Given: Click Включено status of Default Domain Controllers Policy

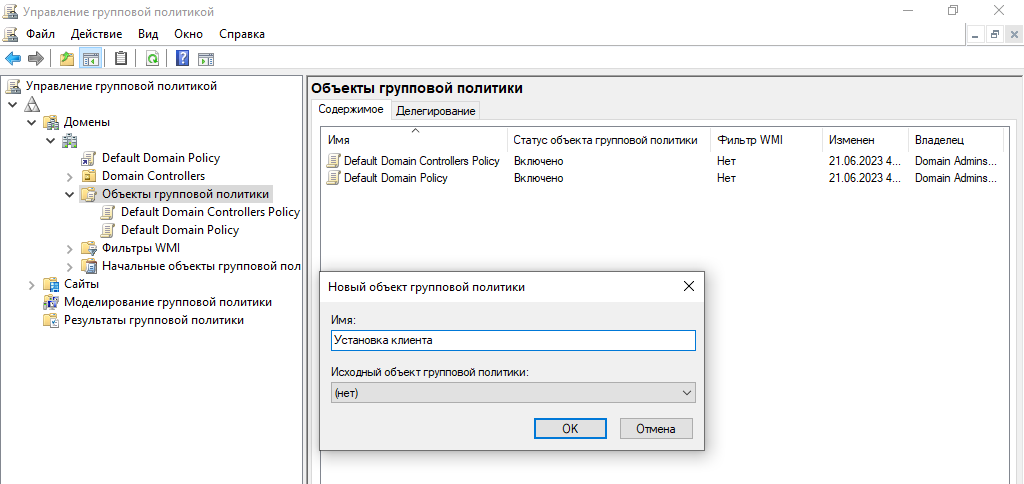Looking at the screenshot, I should pos(538,161).
